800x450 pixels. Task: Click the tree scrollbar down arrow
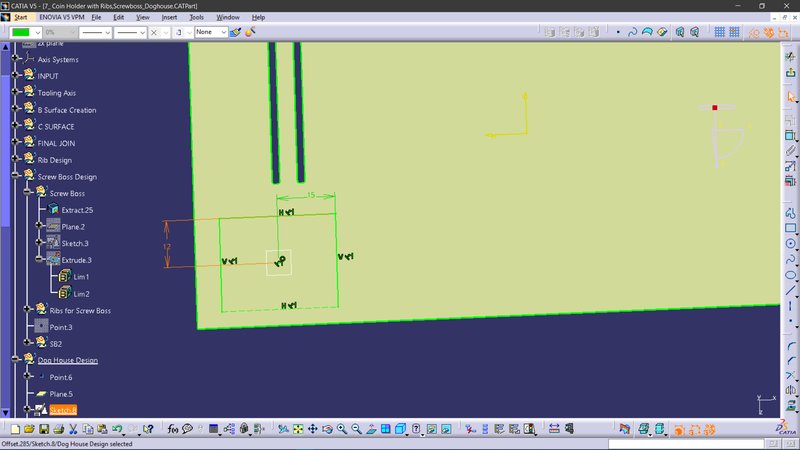tap(6, 412)
